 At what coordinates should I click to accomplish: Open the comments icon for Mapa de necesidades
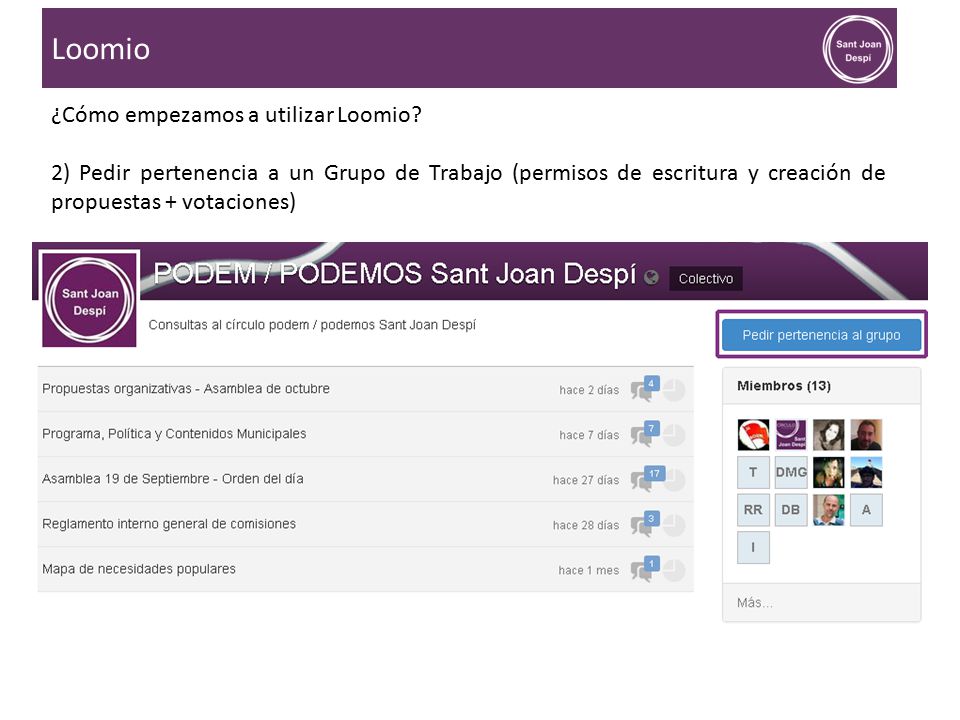[645, 569]
